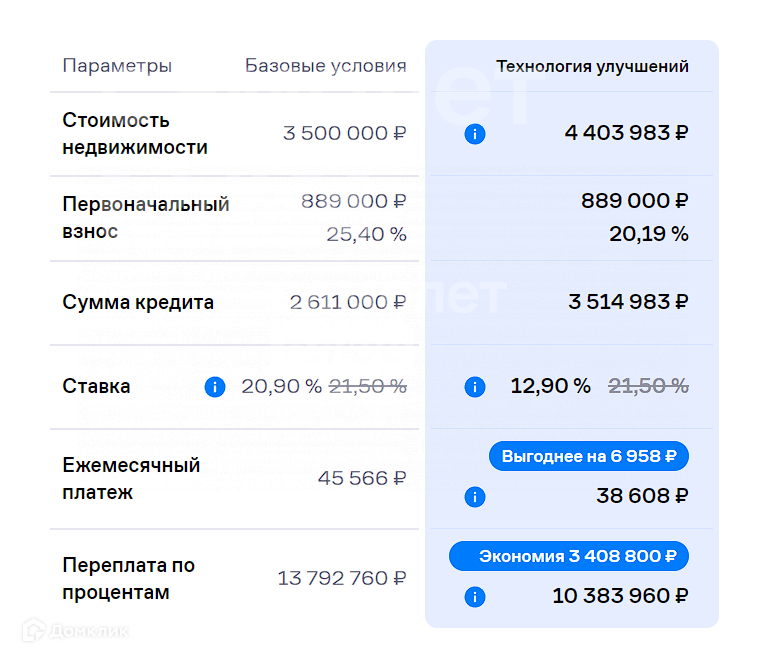Image resolution: width=764 pixels, height=657 pixels.
Task: Select the 'Базовые условия' column header
Action: 326,66
